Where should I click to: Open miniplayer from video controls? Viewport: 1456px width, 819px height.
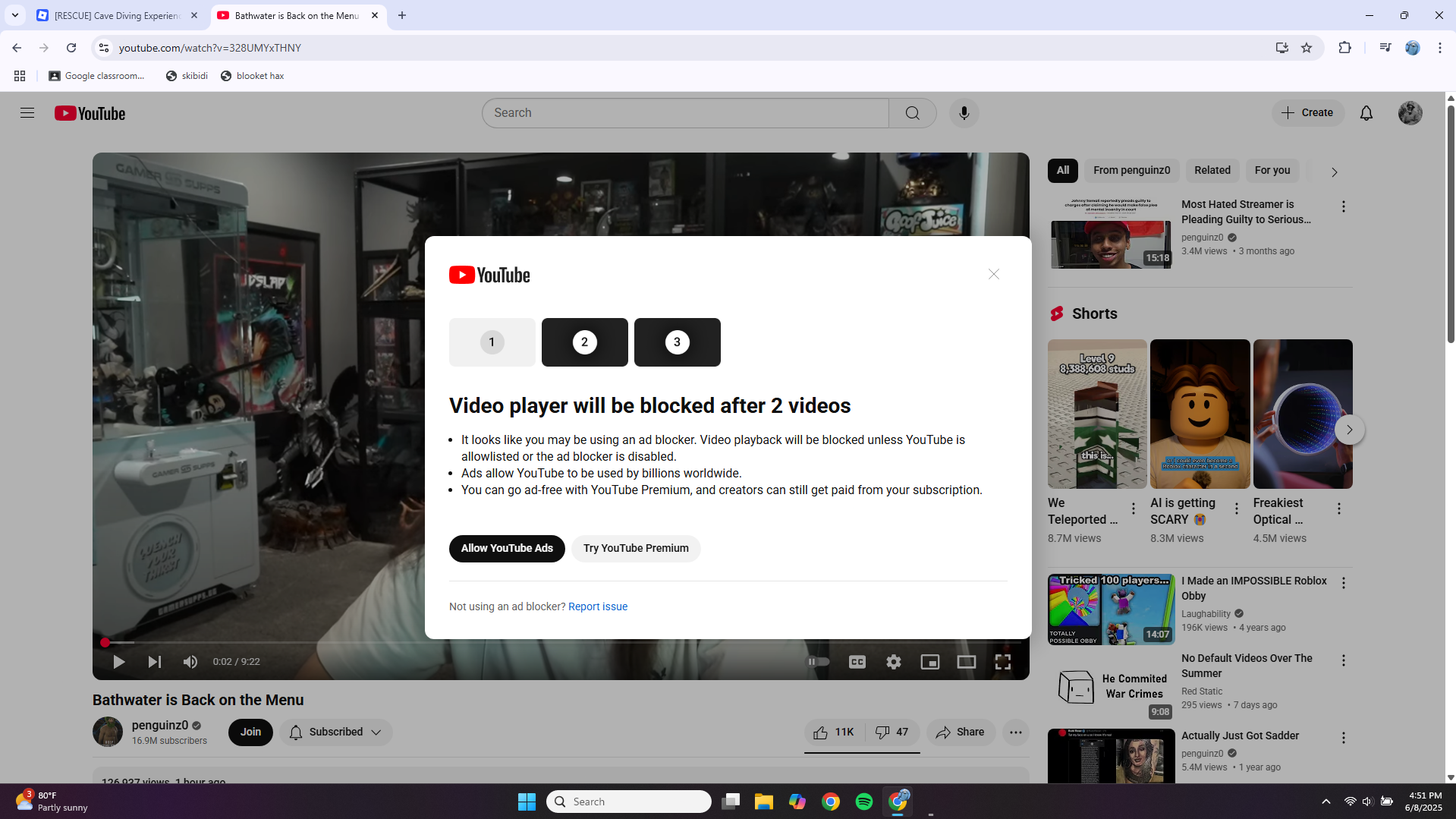coord(929,662)
